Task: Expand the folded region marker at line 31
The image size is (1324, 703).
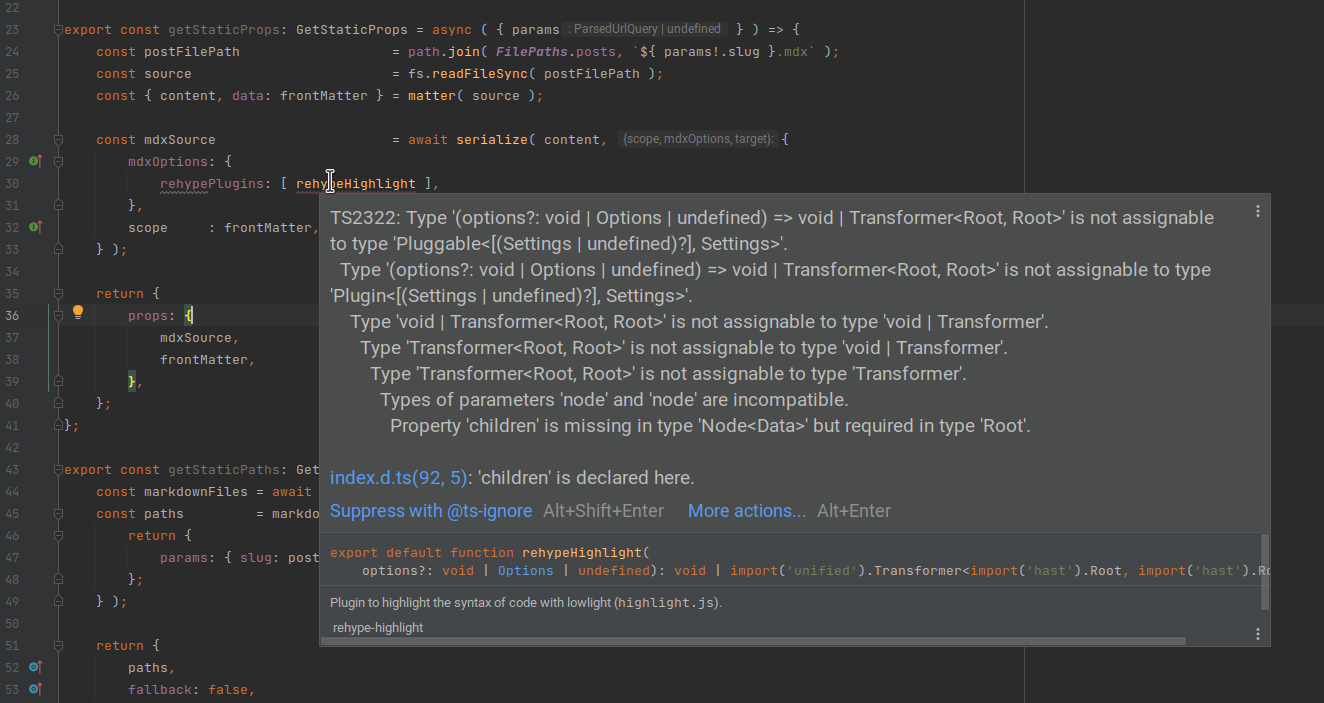Action: 57,204
